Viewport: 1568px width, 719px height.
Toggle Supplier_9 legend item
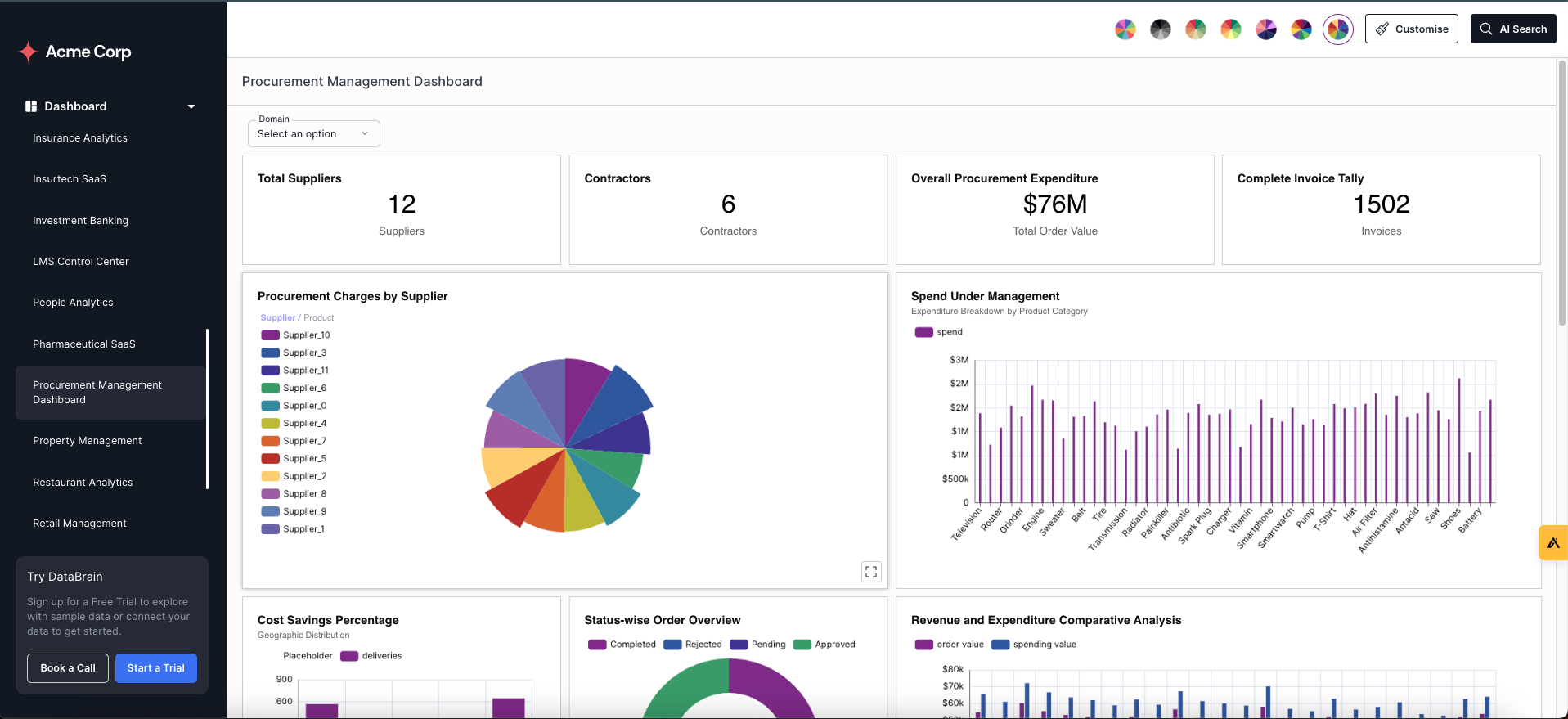(294, 512)
